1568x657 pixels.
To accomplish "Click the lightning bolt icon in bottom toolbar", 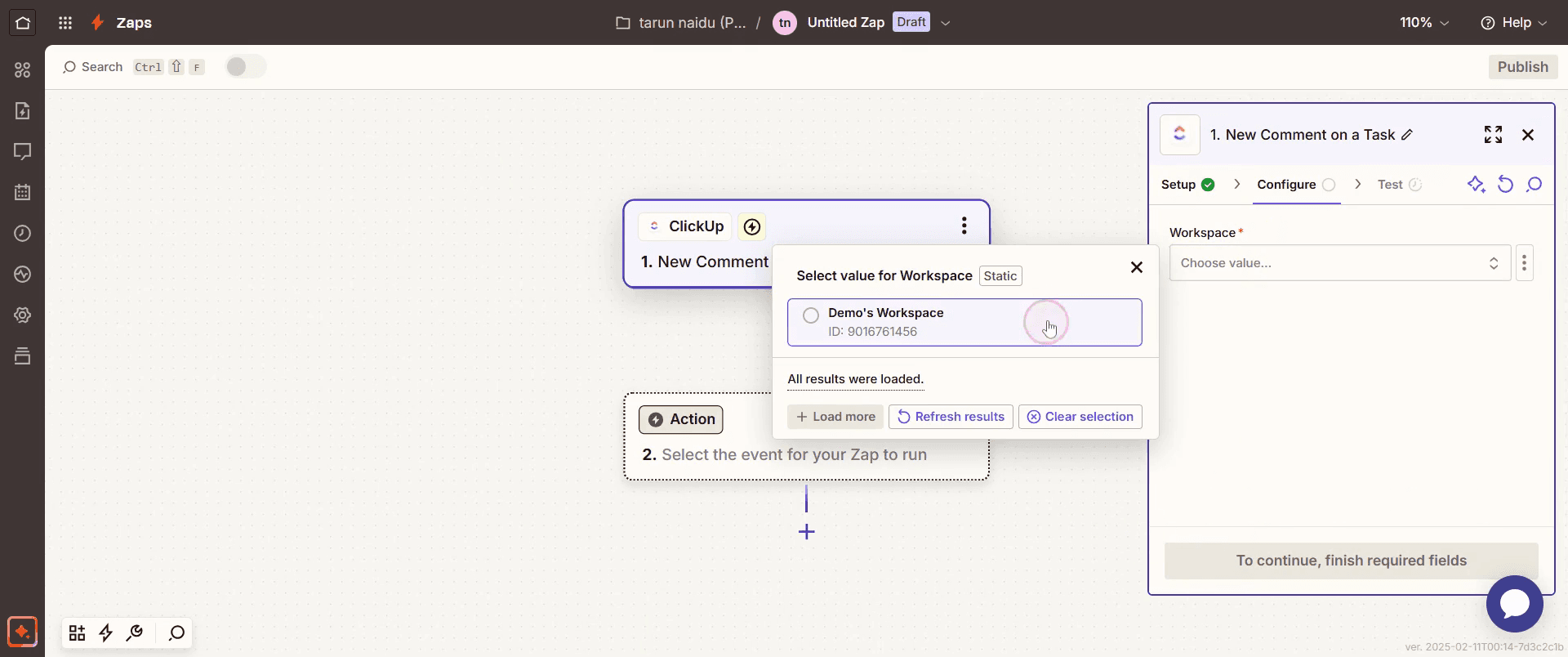I will click(106, 632).
